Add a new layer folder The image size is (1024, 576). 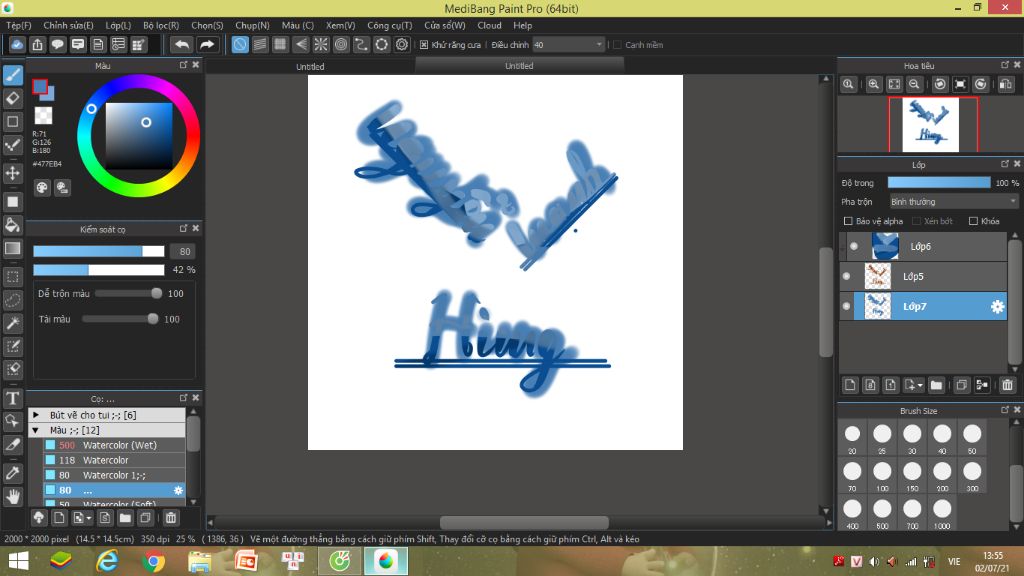[x=936, y=385]
